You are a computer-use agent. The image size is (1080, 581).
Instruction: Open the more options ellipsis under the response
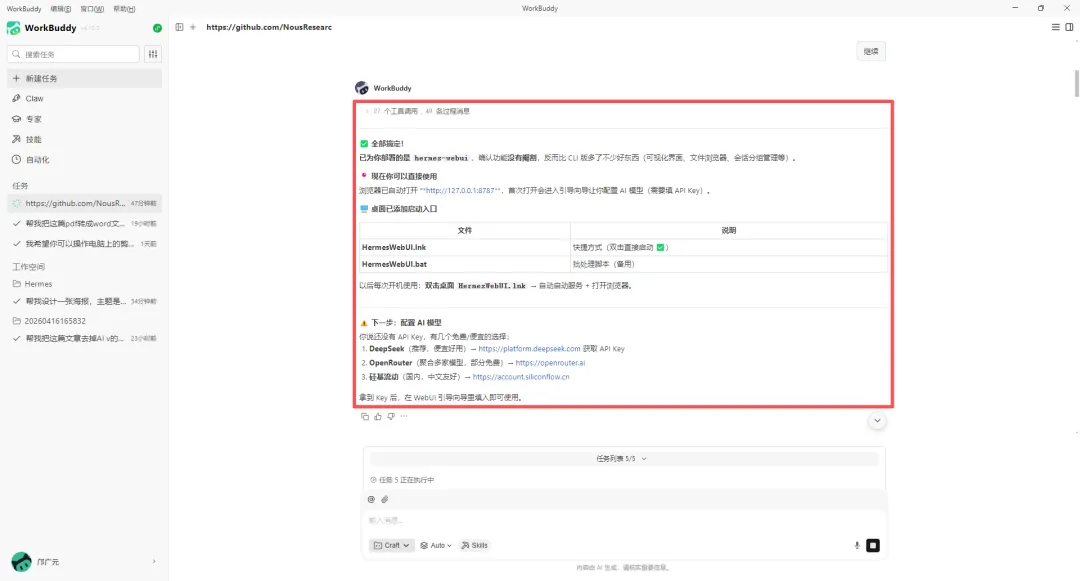click(404, 416)
